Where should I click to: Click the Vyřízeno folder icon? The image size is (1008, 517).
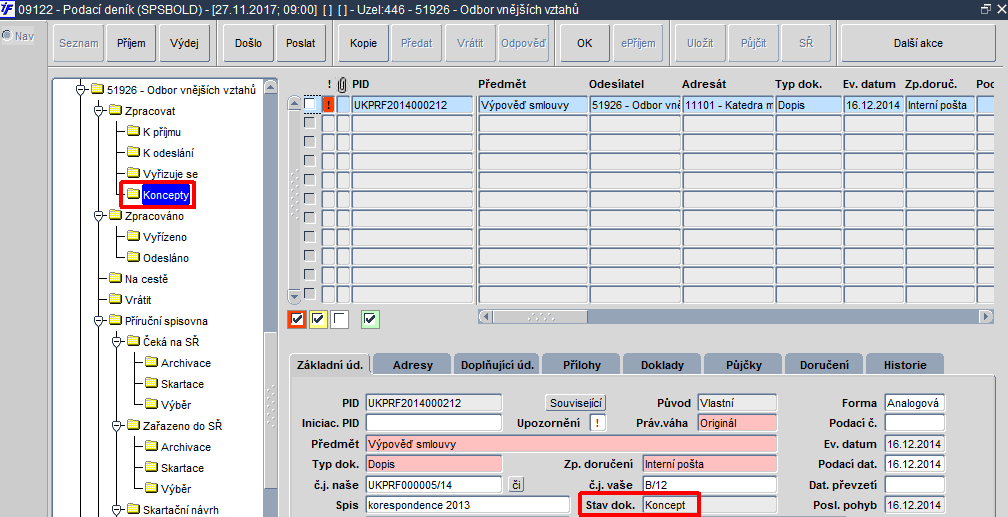[133, 236]
